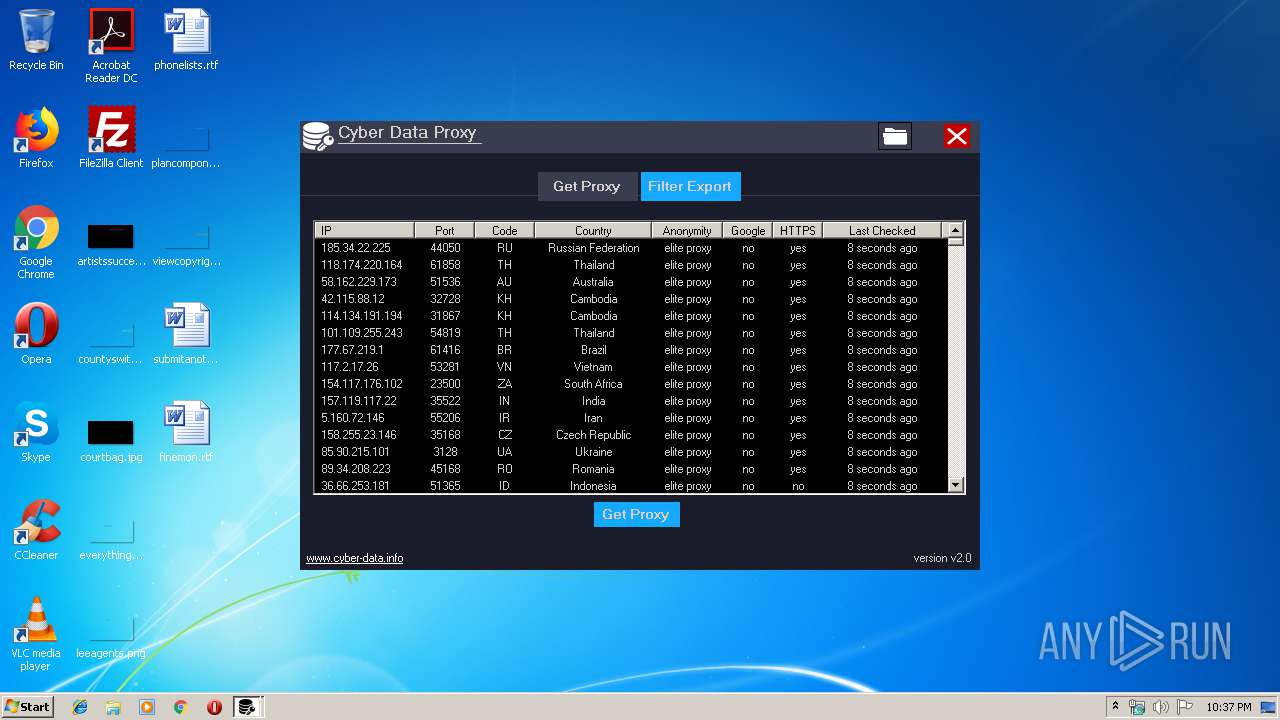
Task: Open the Skype desktop shortcut
Action: (36, 432)
